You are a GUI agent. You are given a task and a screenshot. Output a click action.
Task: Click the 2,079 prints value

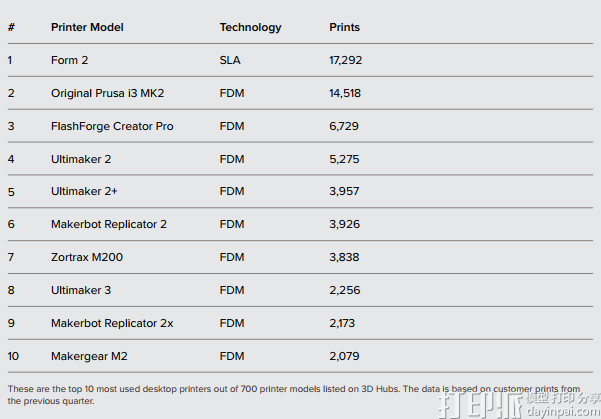344,356
